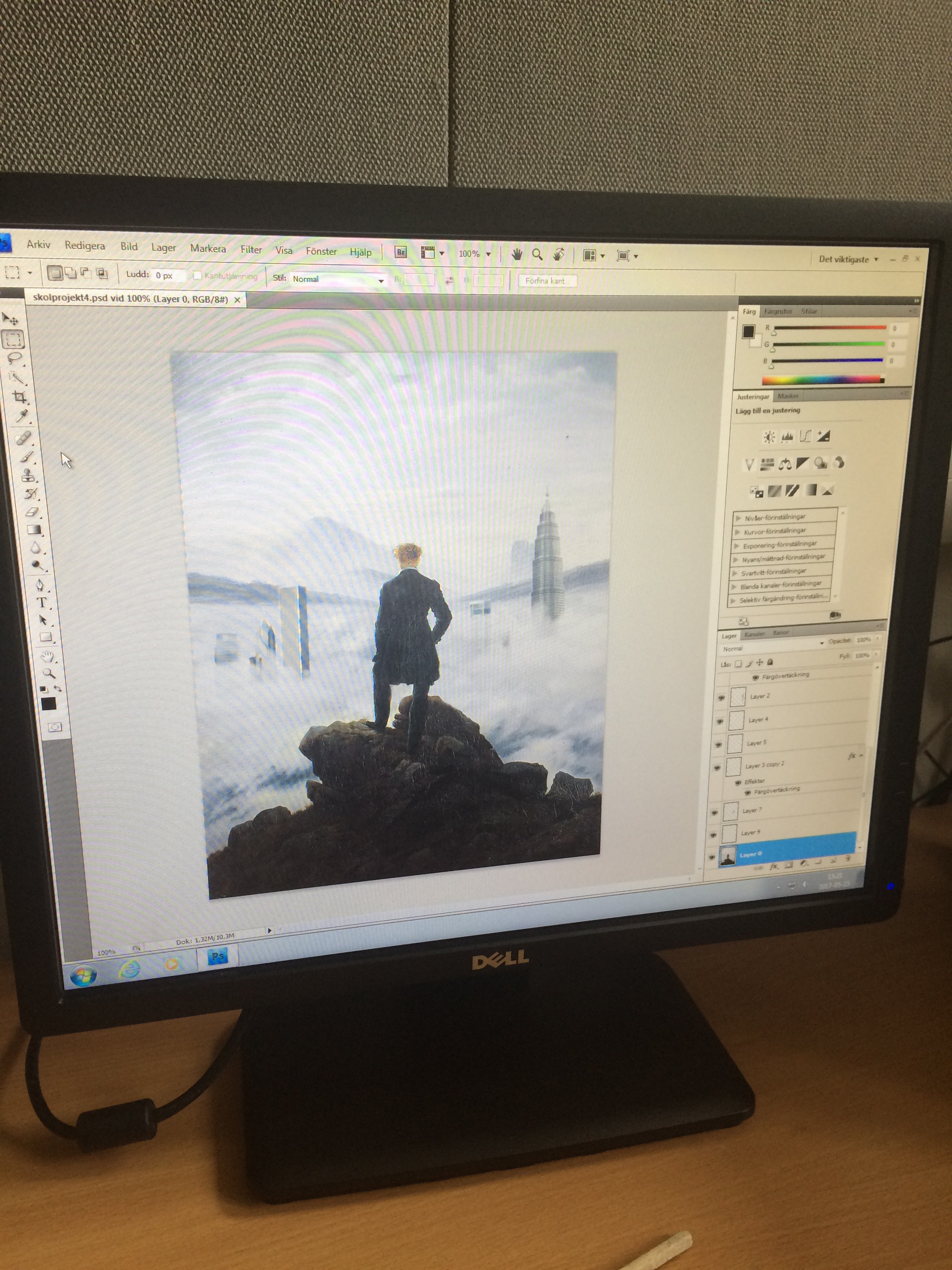952x1270 pixels.
Task: Launch Bridge with the Br icon
Action: (x=401, y=252)
